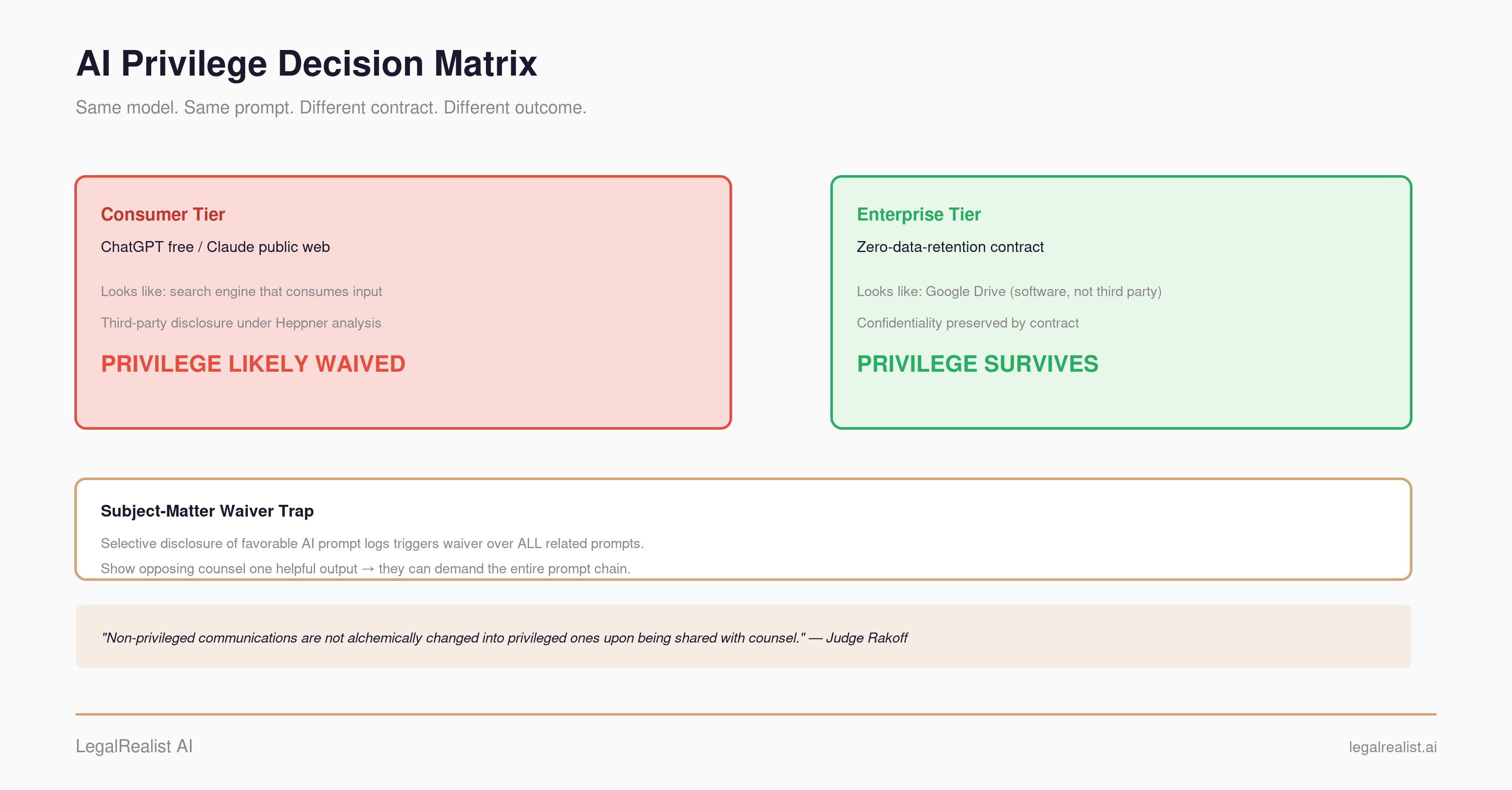The height and width of the screenshot is (790, 1512).
Task: Select the ChatGPT free / Claude public web line
Action: (x=215, y=247)
